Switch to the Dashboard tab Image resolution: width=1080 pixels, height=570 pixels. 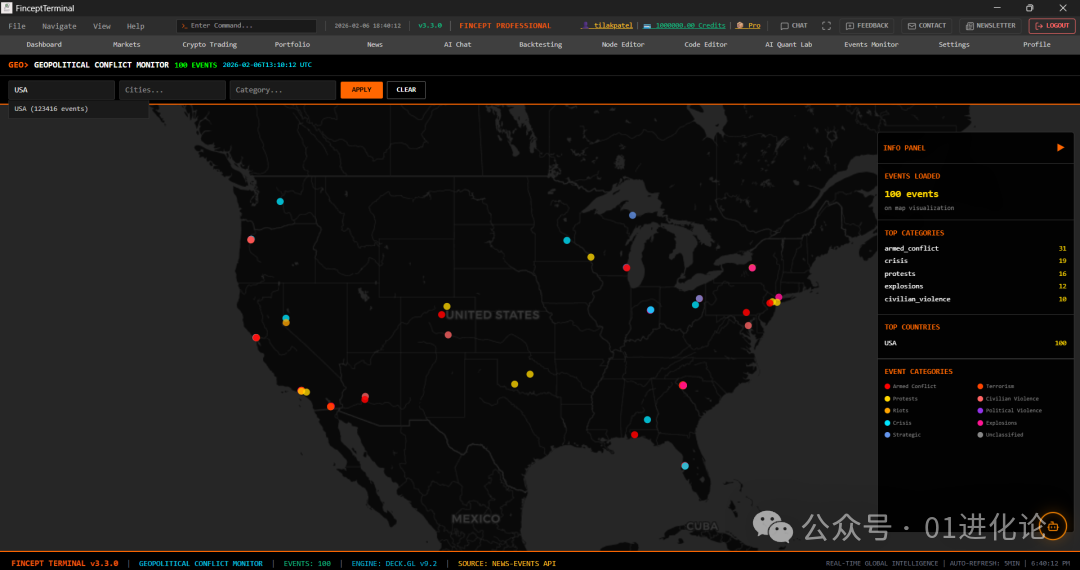pyautogui.click(x=44, y=45)
